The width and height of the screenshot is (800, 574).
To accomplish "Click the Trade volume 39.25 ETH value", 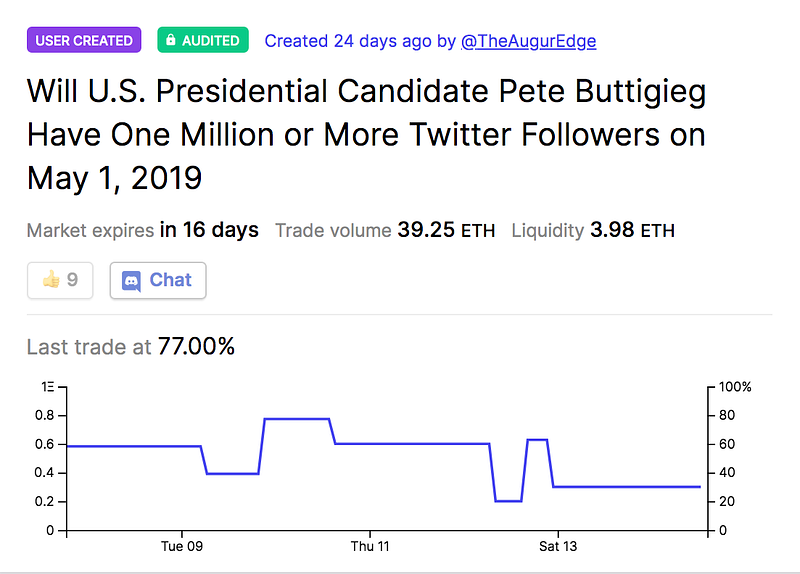I will coord(446,231).
